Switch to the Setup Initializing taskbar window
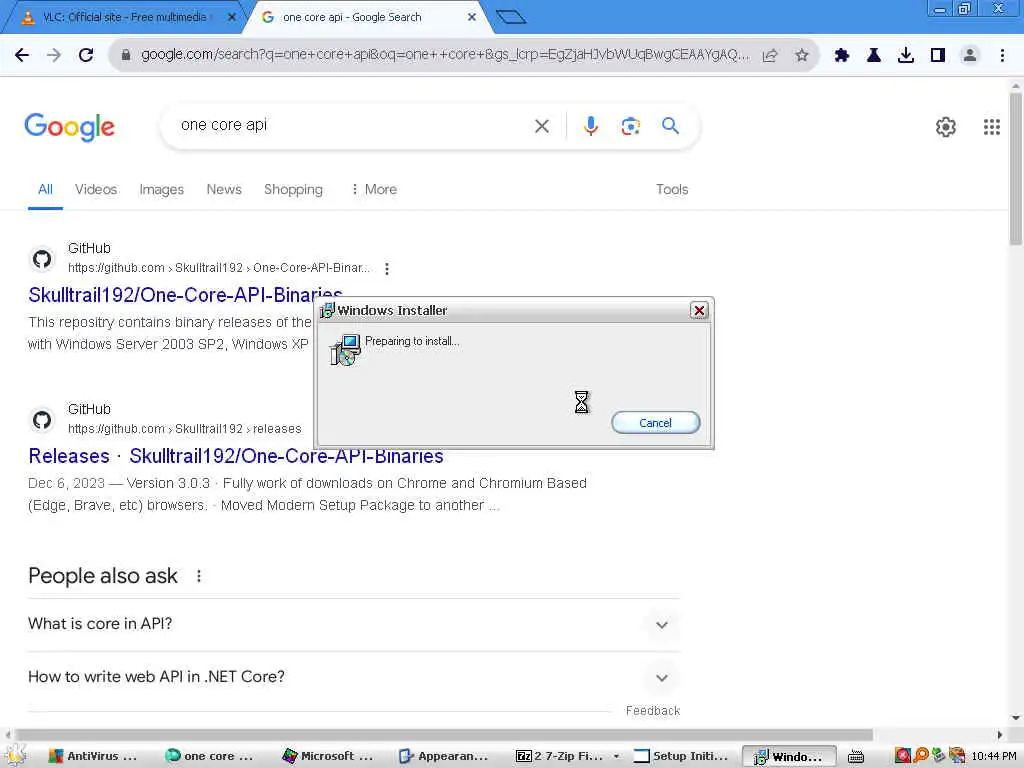1024x768 pixels. click(x=681, y=756)
